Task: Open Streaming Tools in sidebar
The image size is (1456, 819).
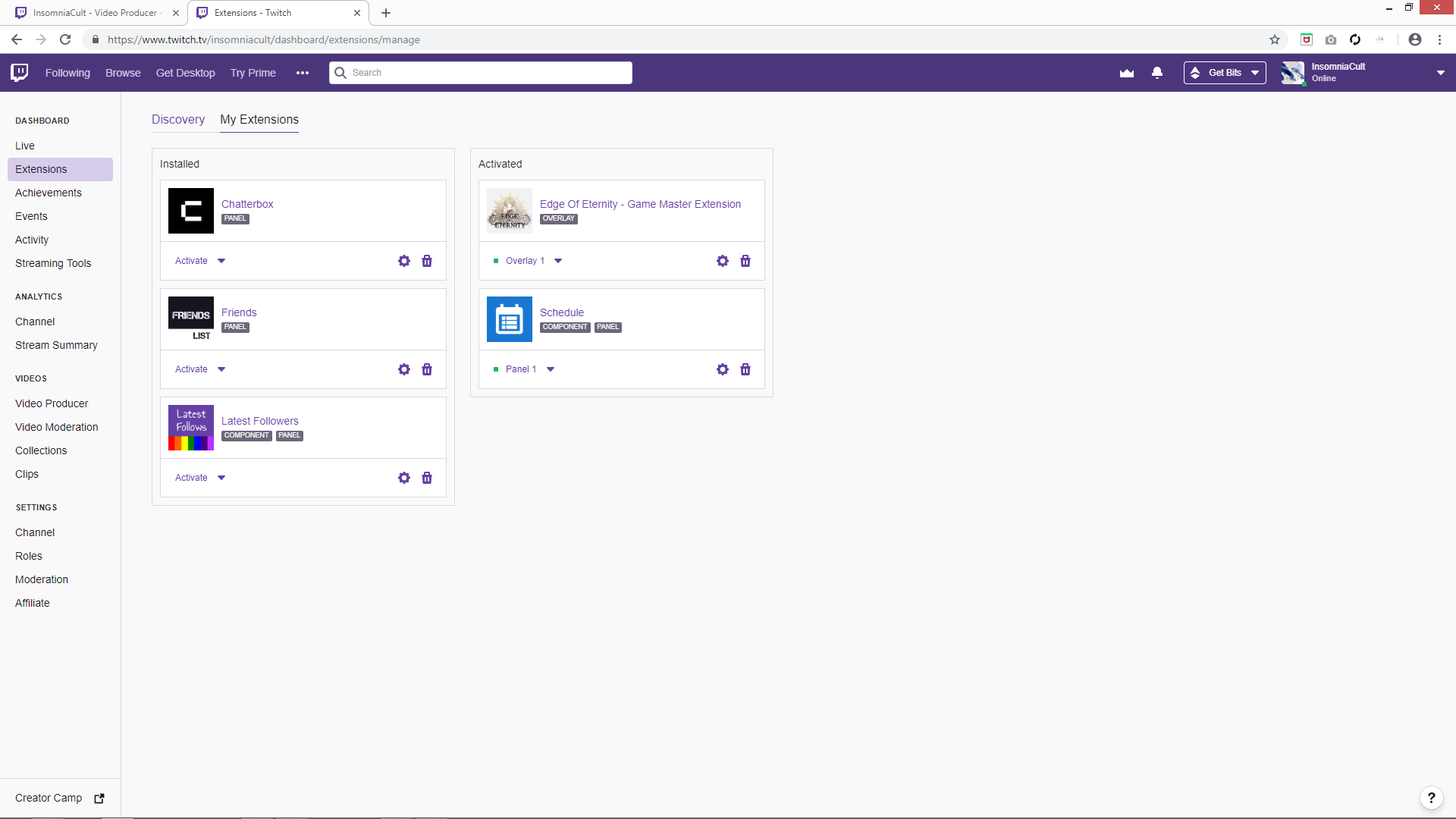Action: tap(53, 263)
